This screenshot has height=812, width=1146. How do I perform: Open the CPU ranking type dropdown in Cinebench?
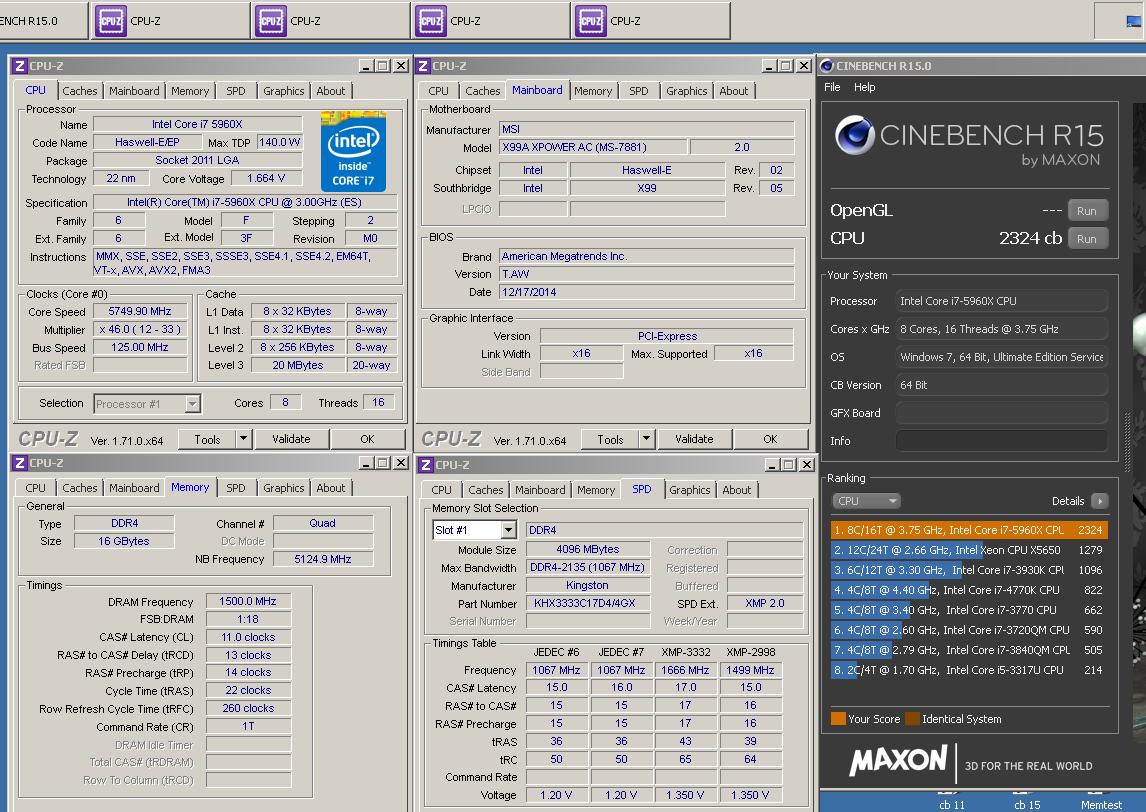pyautogui.click(x=866, y=501)
